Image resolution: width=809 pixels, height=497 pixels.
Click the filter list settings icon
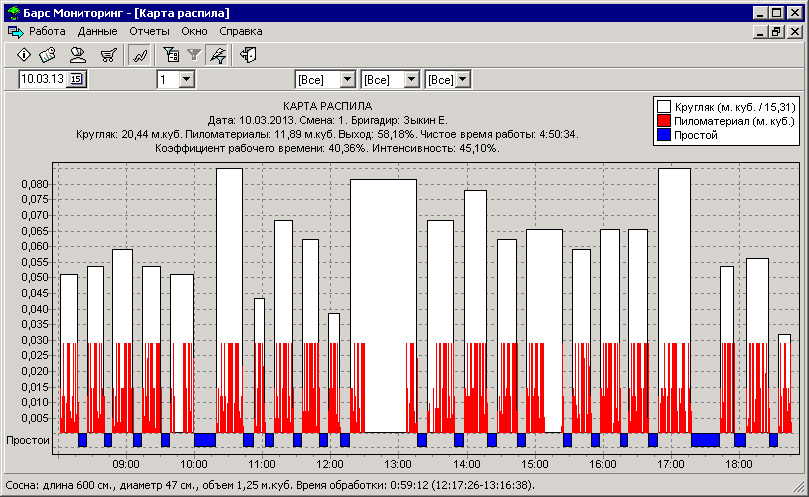point(171,55)
